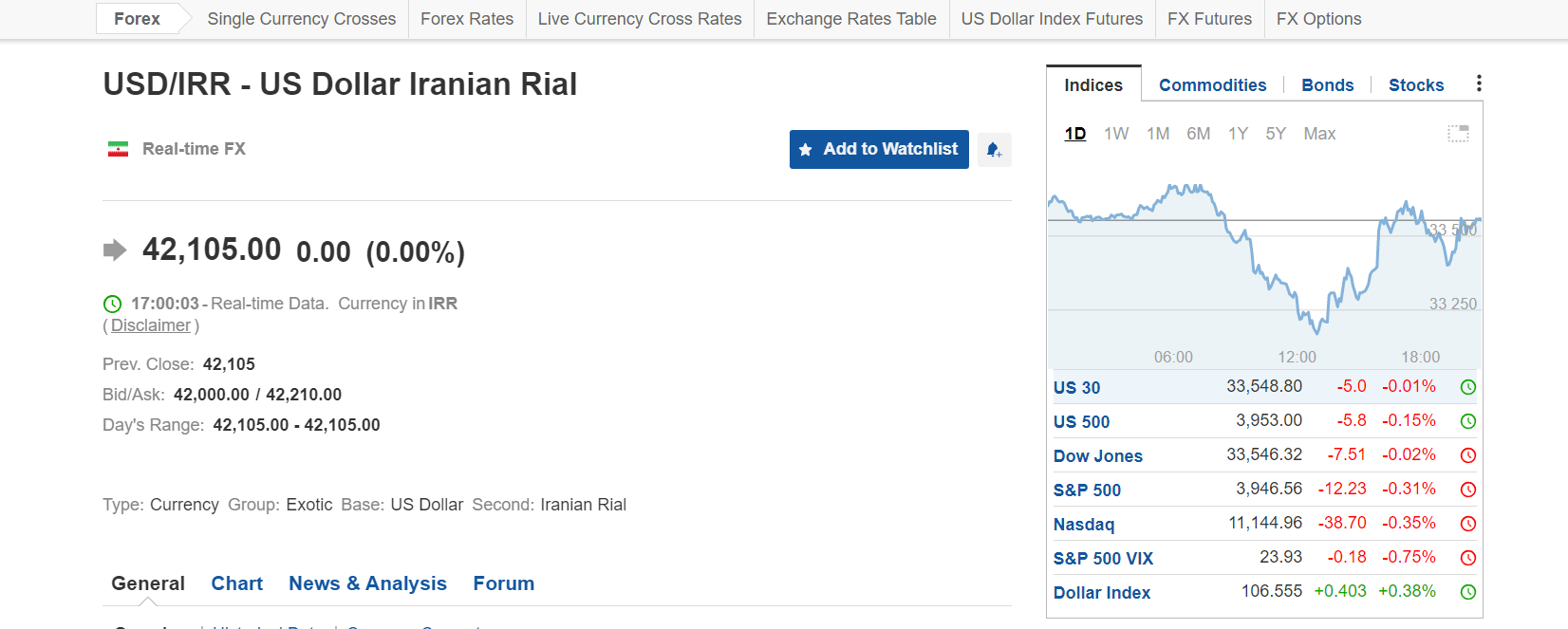Click the green clock near 17:00:03 timestamp
The image size is (1568, 629).
pos(112,304)
